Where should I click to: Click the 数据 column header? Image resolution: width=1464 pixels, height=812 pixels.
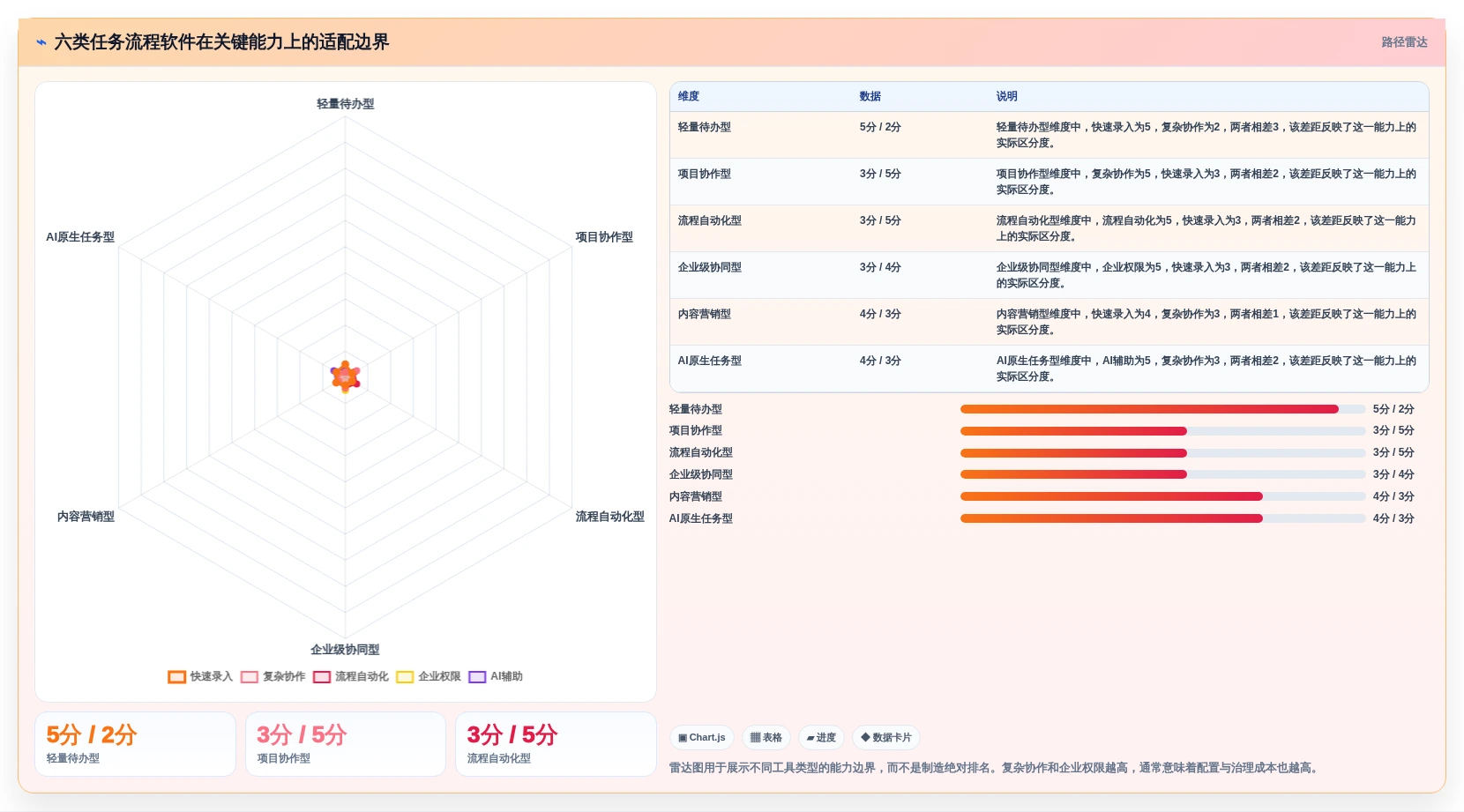[870, 96]
